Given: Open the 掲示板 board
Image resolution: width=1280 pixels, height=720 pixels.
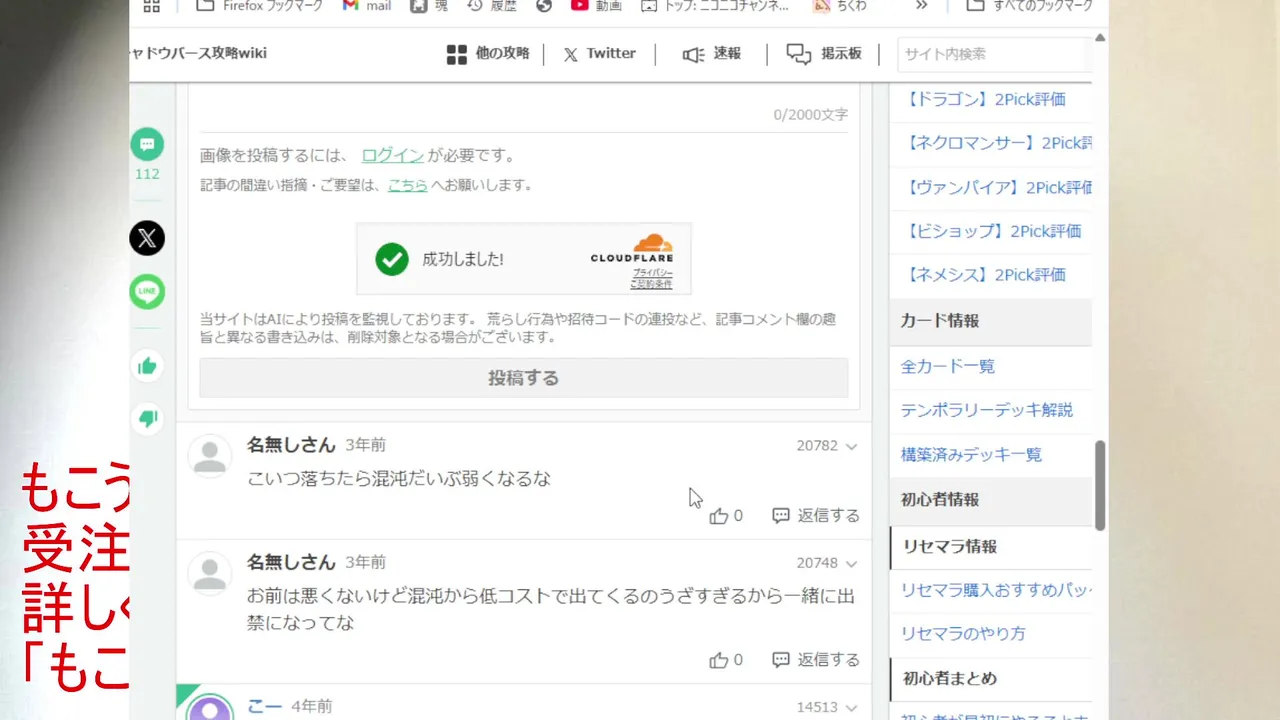Looking at the screenshot, I should (x=824, y=54).
